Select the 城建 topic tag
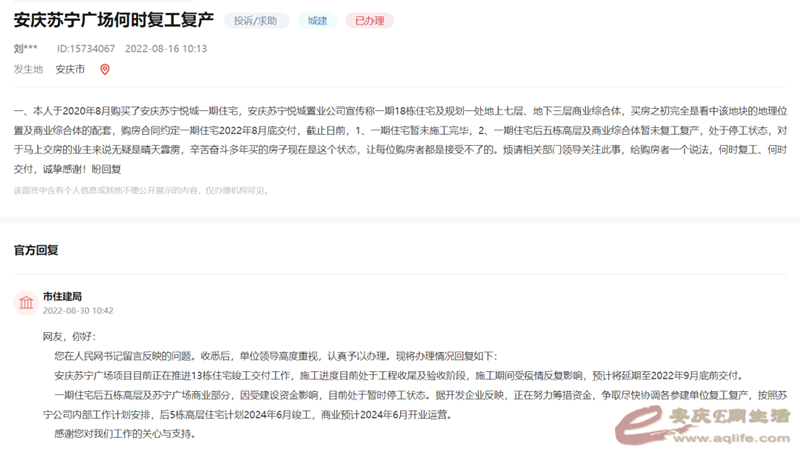The height and width of the screenshot is (451, 800). tap(317, 20)
